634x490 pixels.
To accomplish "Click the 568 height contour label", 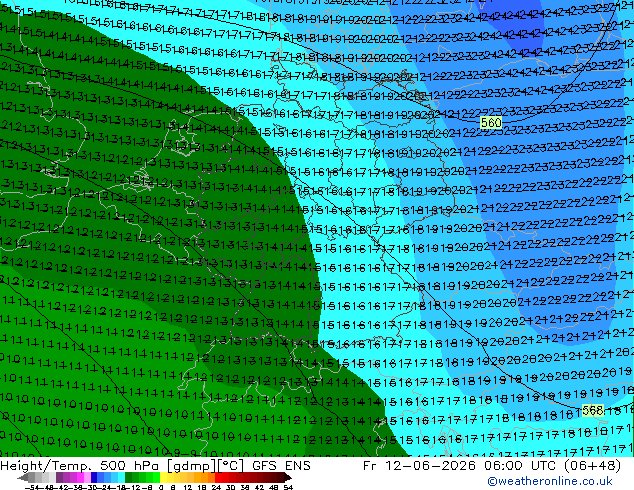I will click(x=593, y=410).
